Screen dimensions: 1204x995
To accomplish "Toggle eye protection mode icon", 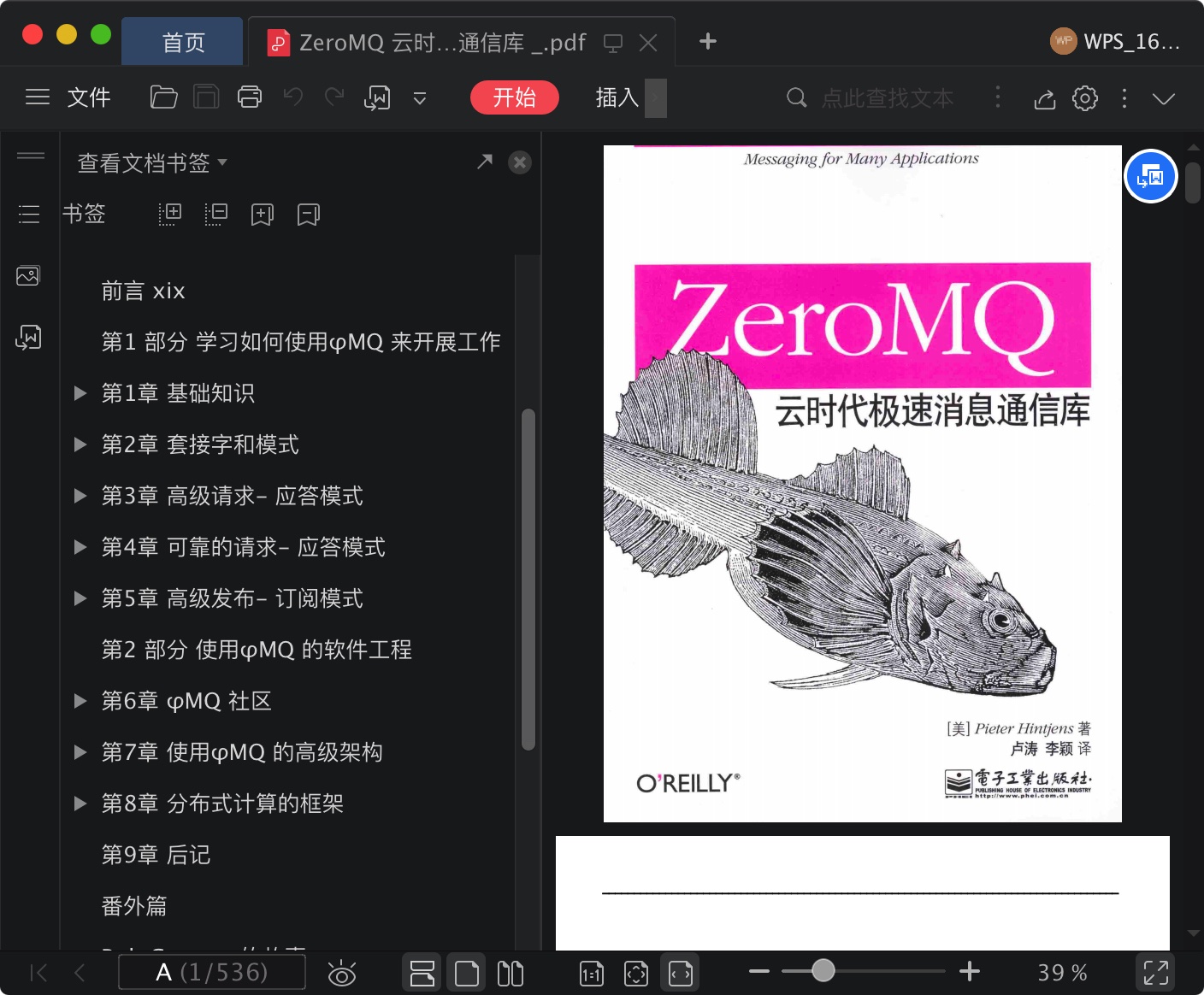I will click(x=342, y=973).
